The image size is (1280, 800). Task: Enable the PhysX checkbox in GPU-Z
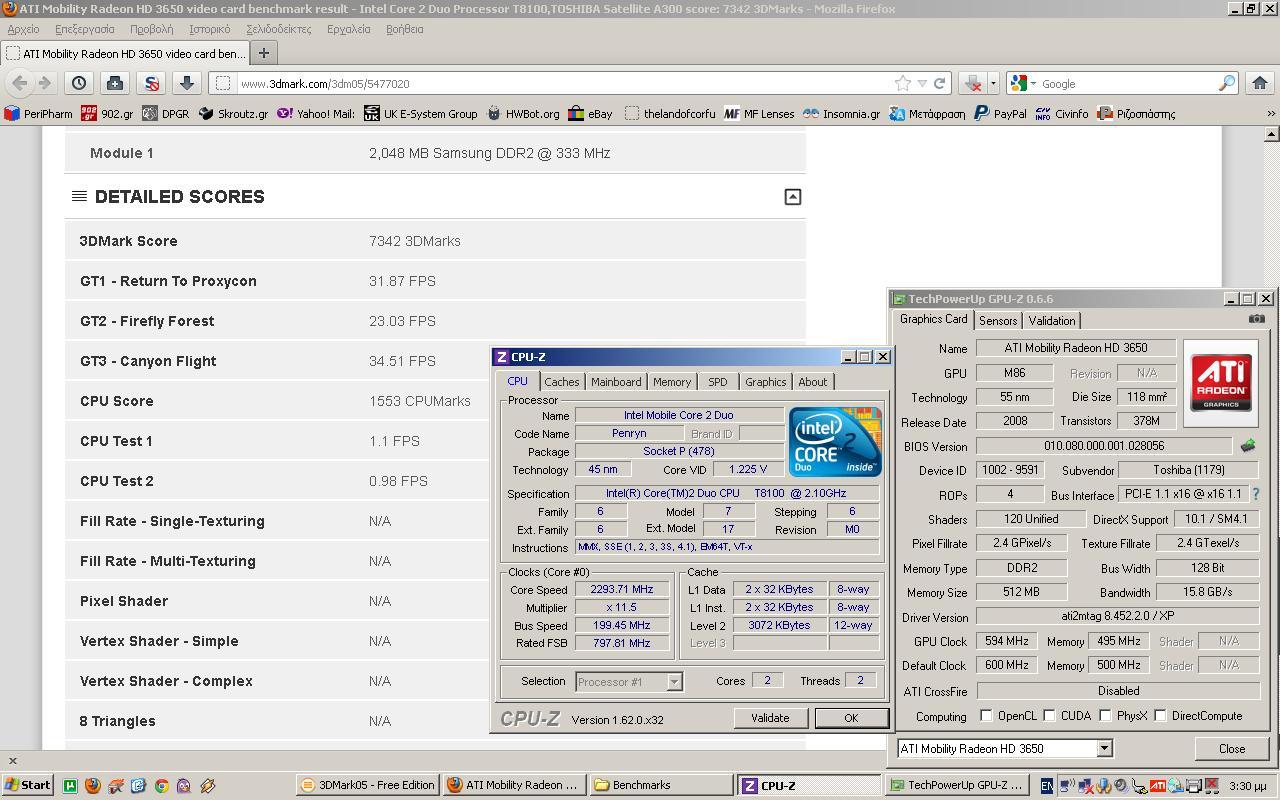pyautogui.click(x=1105, y=716)
